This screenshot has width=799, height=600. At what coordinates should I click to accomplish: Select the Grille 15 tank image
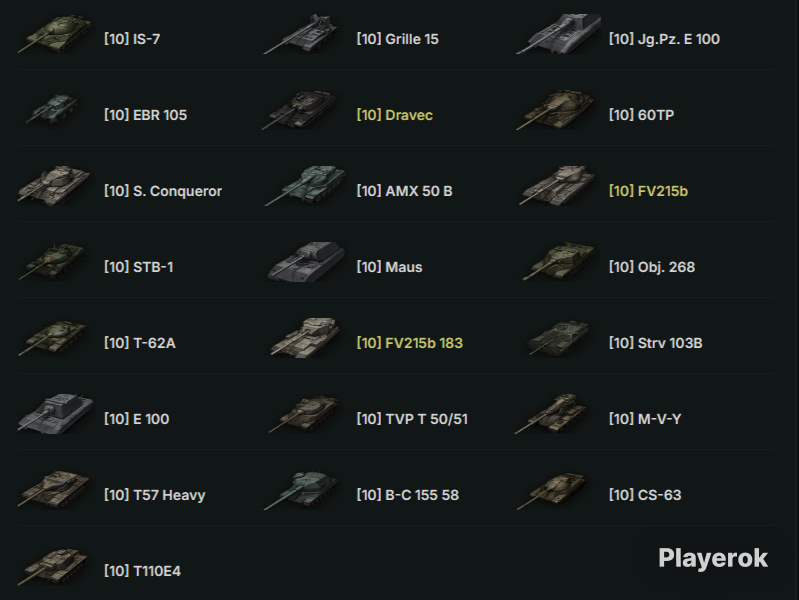tap(301, 34)
